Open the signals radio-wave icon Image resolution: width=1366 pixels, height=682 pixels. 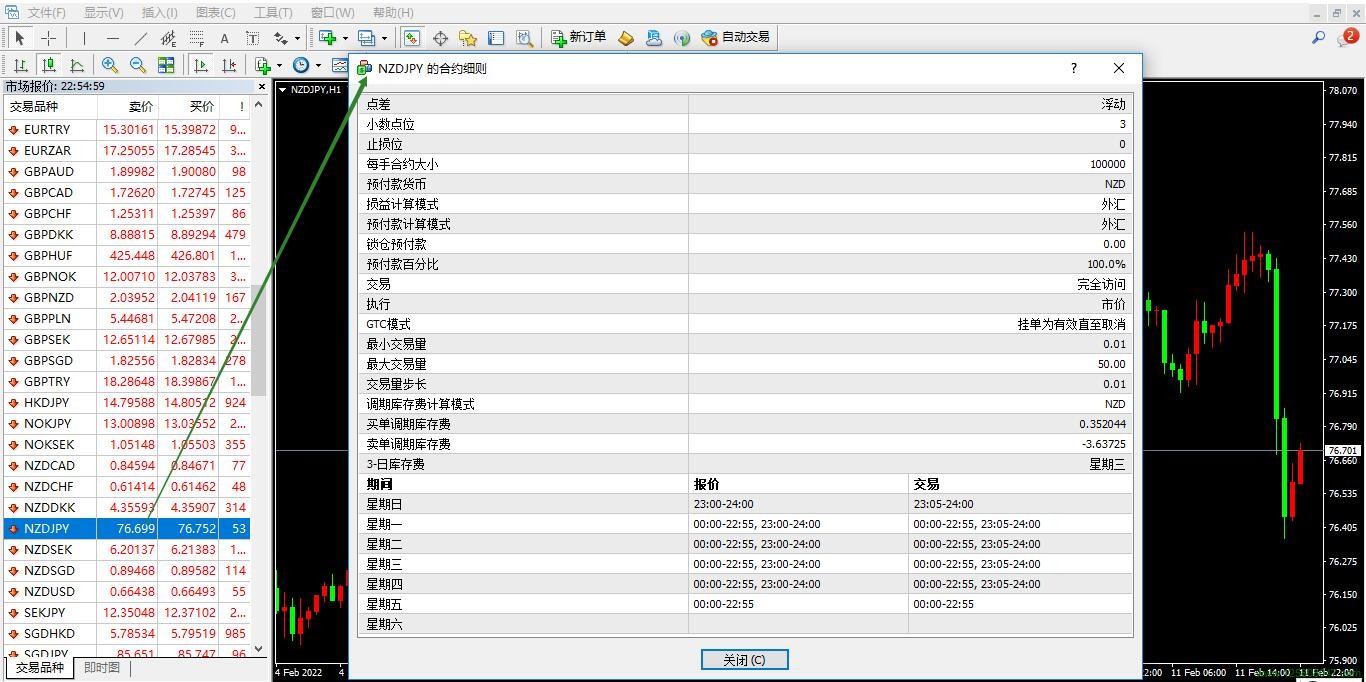coord(682,38)
